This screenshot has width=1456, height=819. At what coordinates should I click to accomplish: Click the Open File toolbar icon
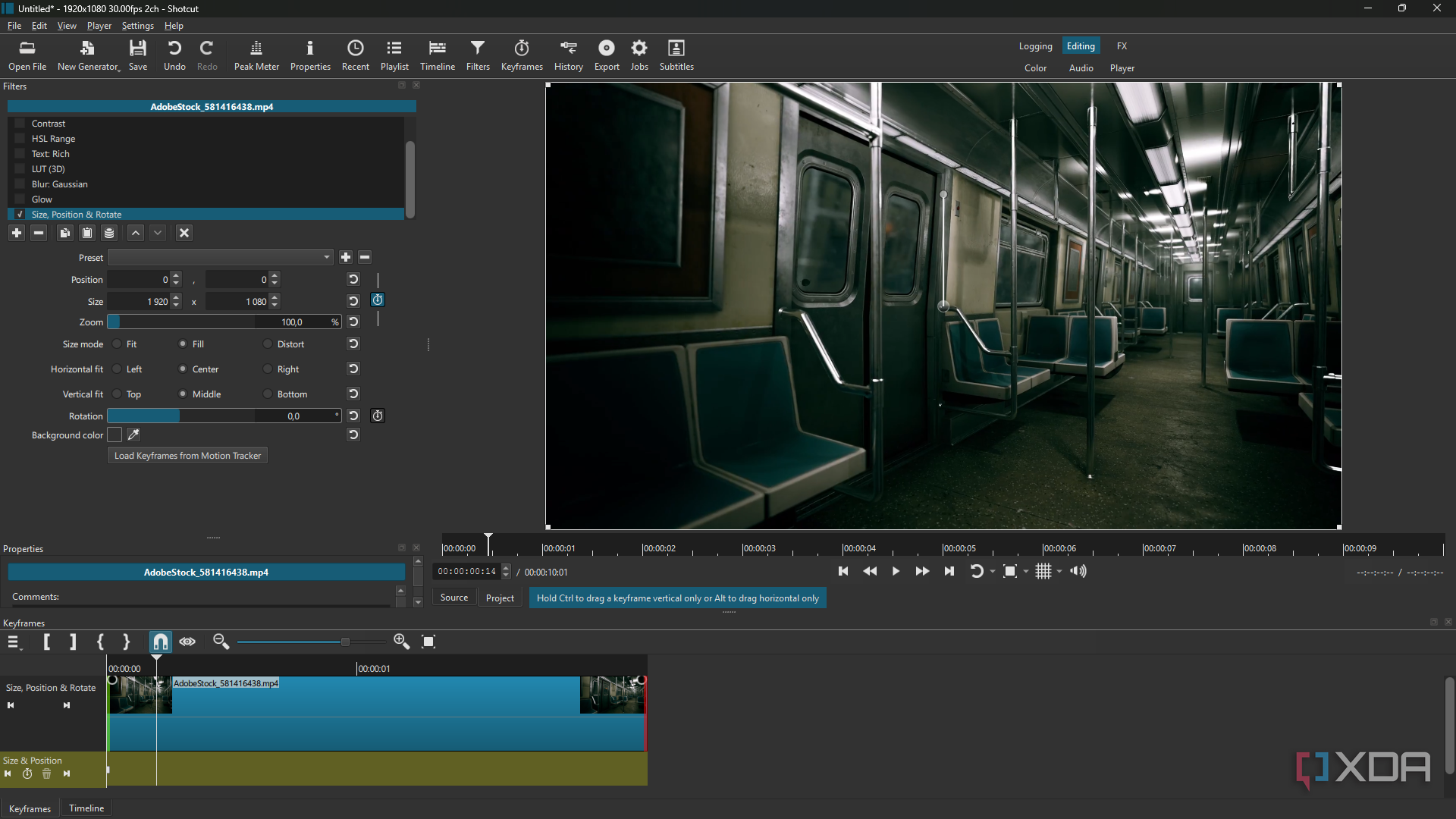coord(27,55)
